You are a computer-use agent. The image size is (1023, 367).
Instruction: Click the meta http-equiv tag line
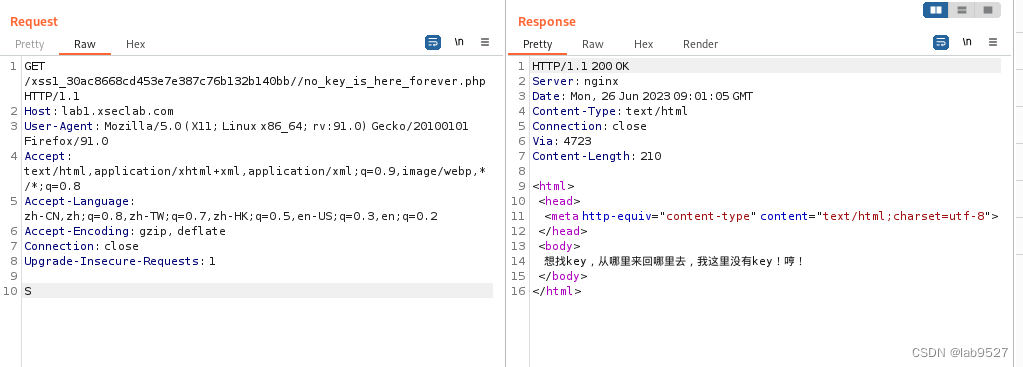(x=771, y=216)
